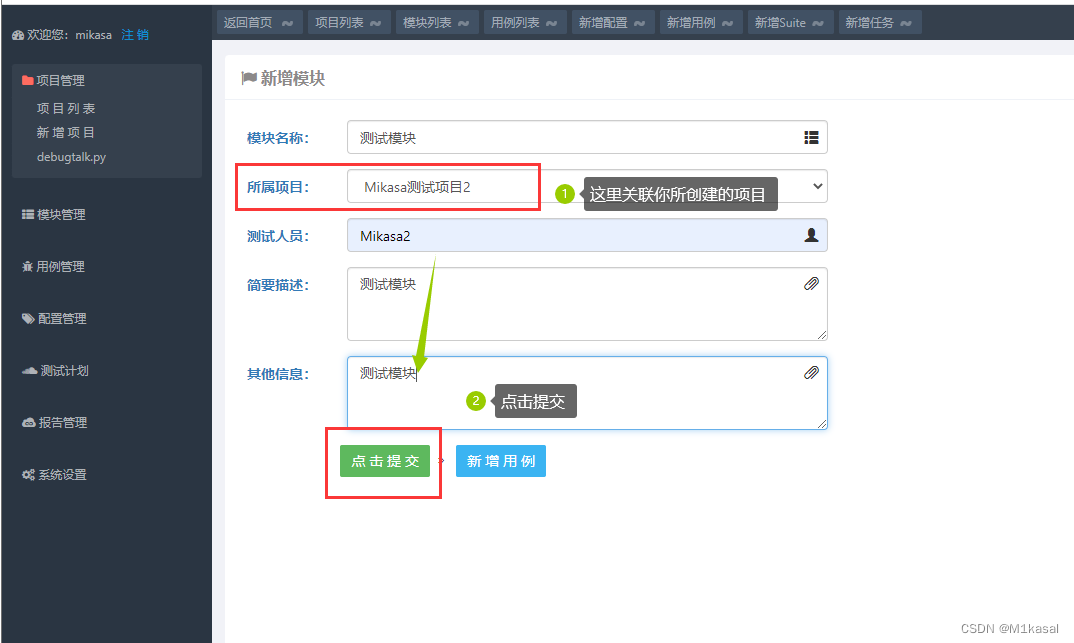Click the tags icon of 配置管理

pos(28,318)
